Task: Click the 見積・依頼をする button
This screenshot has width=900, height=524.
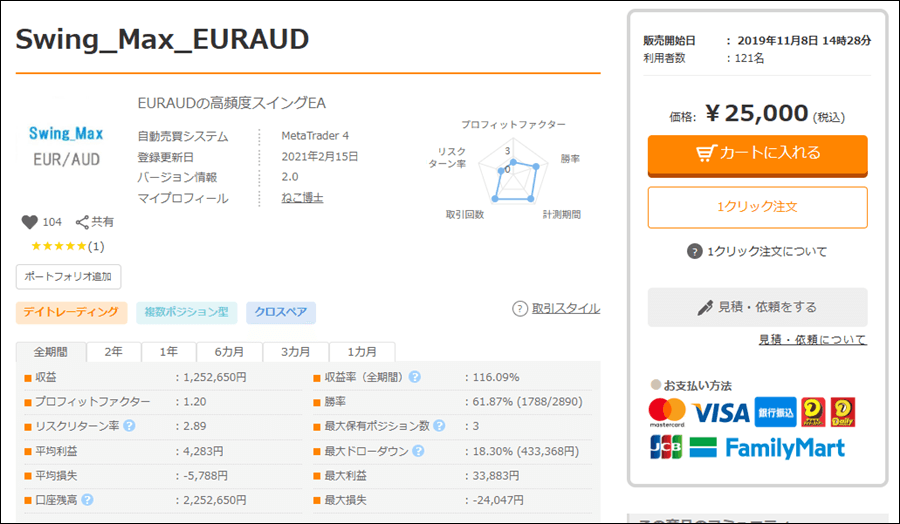Action: pyautogui.click(x=757, y=307)
